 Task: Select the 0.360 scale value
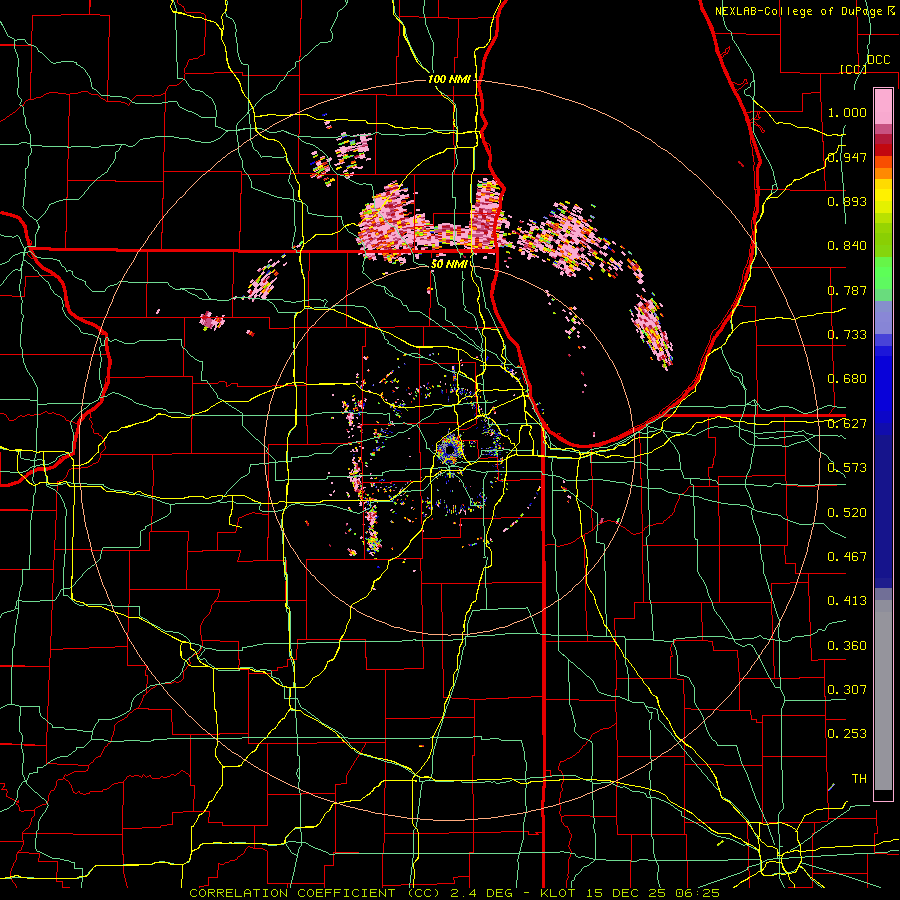(x=847, y=645)
